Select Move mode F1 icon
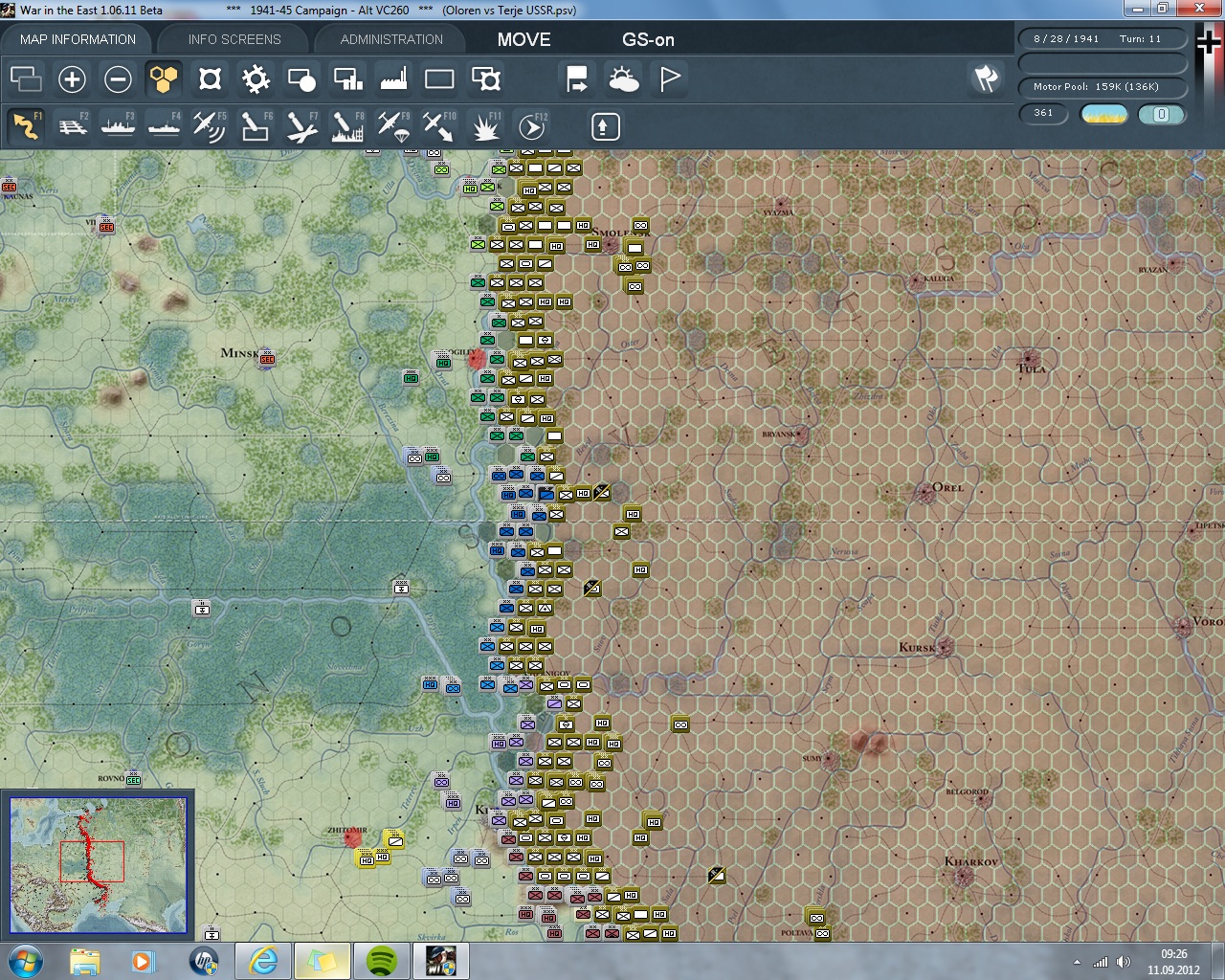This screenshot has height=980, width=1225. (x=26, y=125)
